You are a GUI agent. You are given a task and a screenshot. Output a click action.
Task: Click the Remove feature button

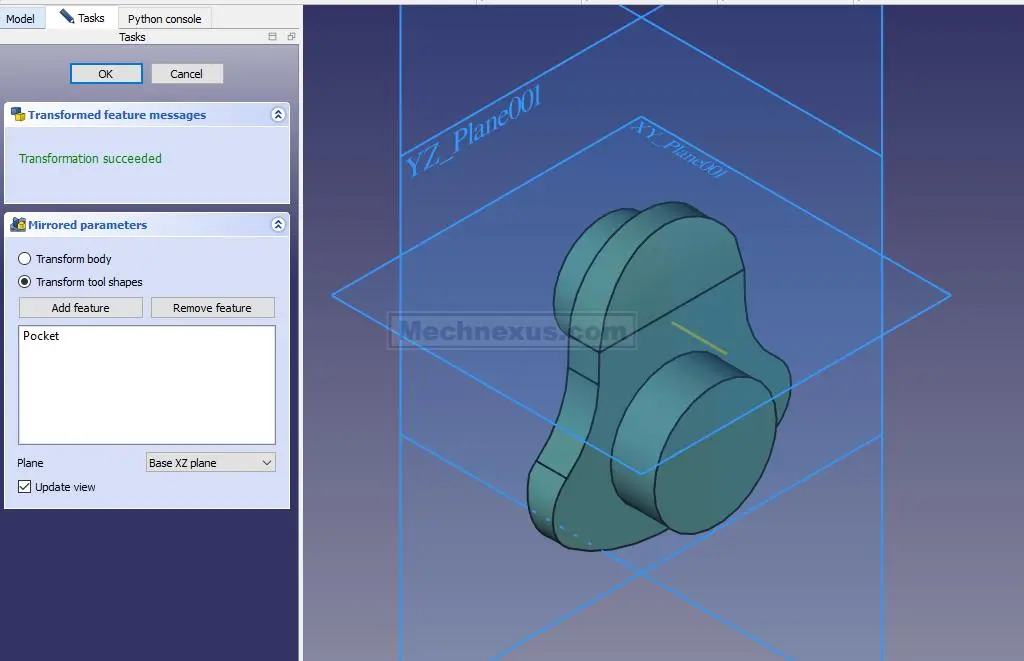pos(212,308)
